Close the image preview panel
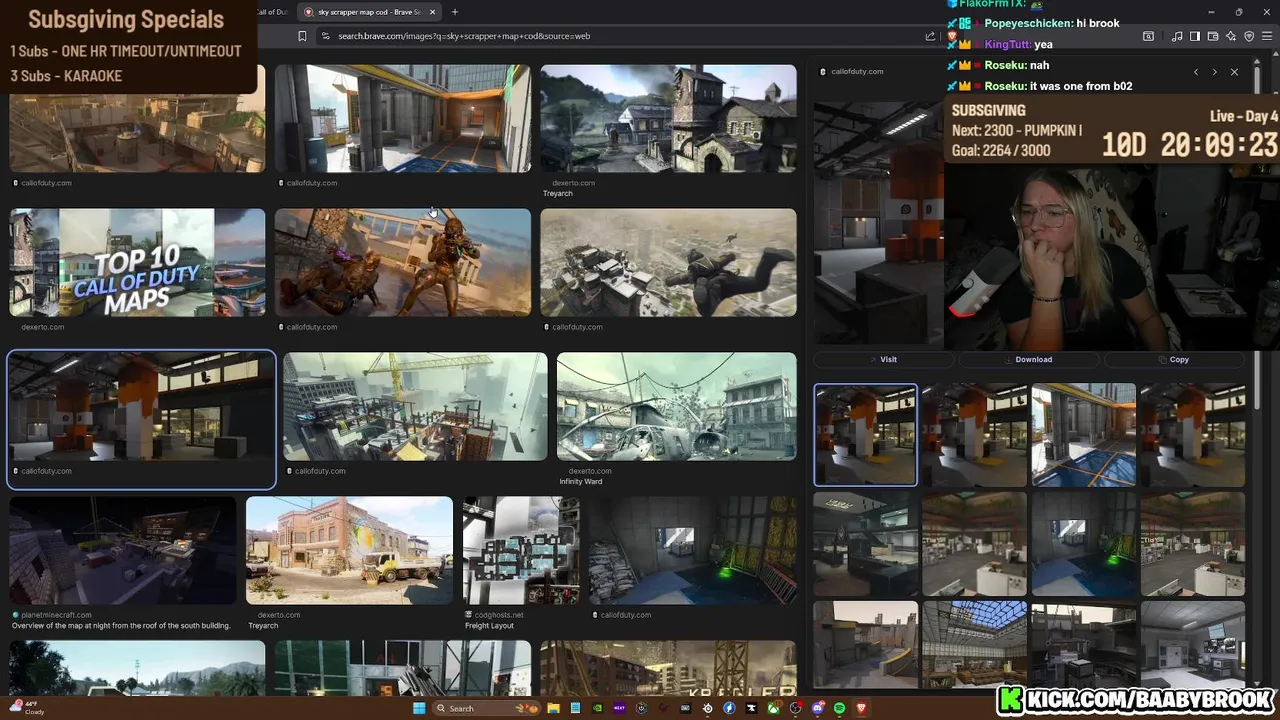 click(x=1234, y=72)
